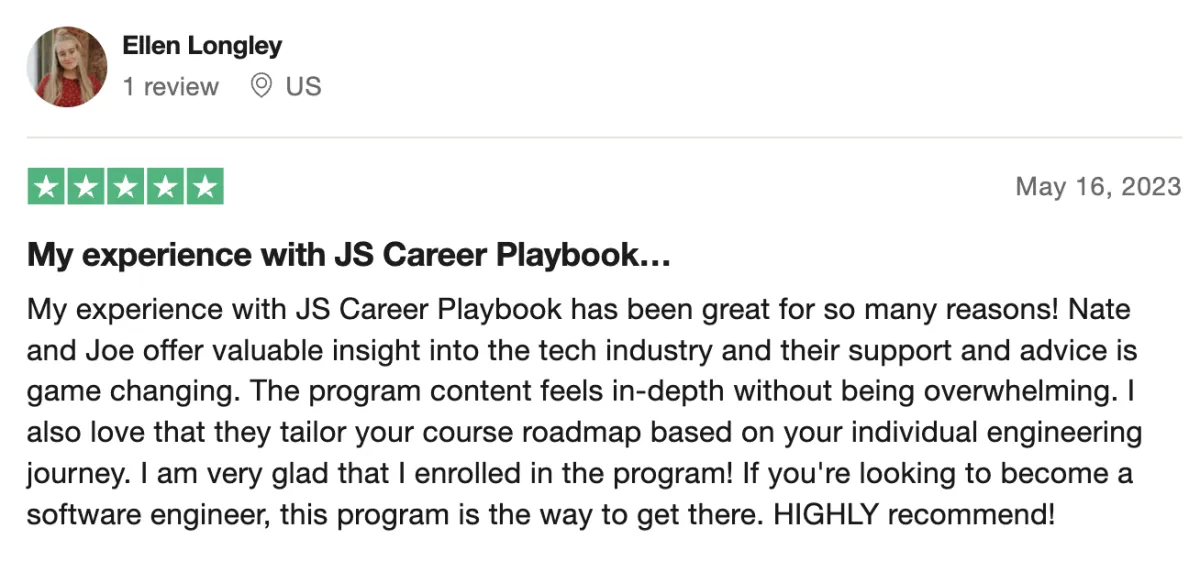This screenshot has width=1200, height=572.
Task: Click Ellen Longley's profile avatar photo
Action: (66, 66)
